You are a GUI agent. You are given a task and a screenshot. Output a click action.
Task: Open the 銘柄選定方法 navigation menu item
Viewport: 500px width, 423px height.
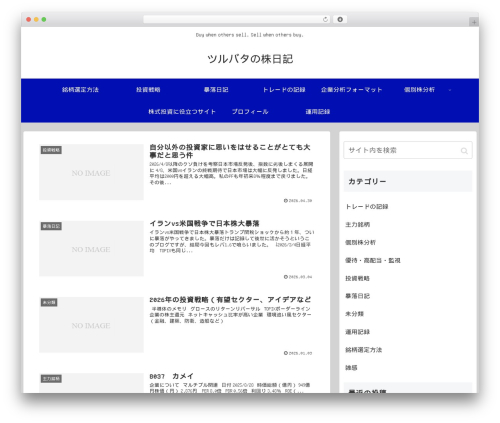click(80, 90)
